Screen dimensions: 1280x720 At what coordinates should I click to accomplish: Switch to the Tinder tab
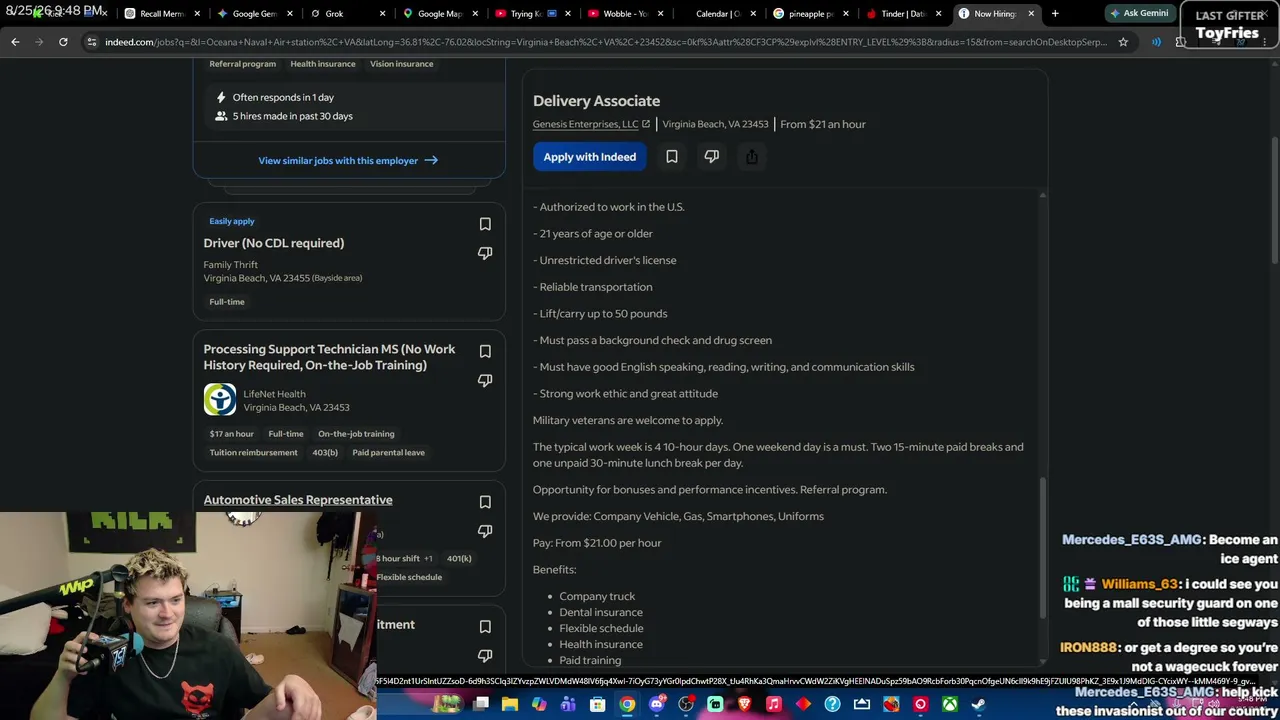point(903,14)
